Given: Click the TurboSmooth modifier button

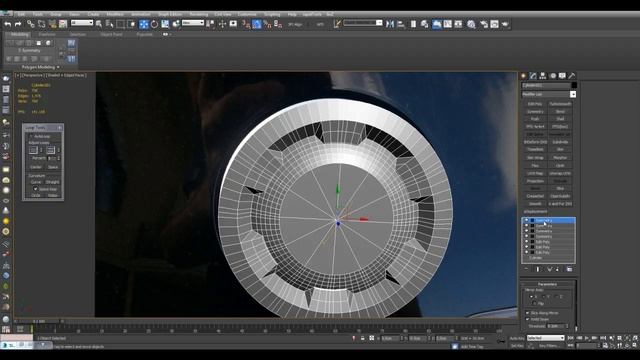Looking at the screenshot, I should coord(560,104).
